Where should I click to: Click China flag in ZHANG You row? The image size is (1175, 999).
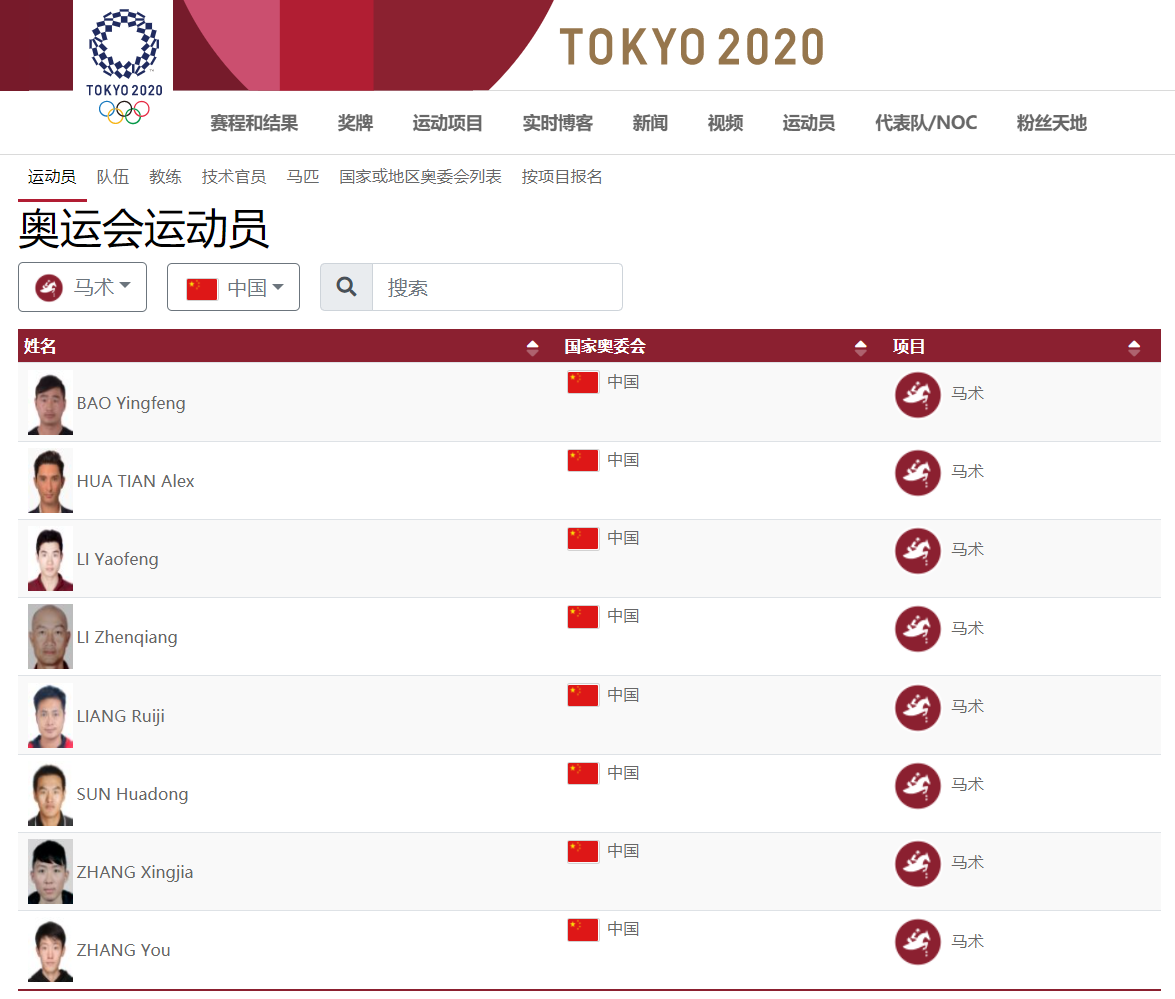point(583,929)
